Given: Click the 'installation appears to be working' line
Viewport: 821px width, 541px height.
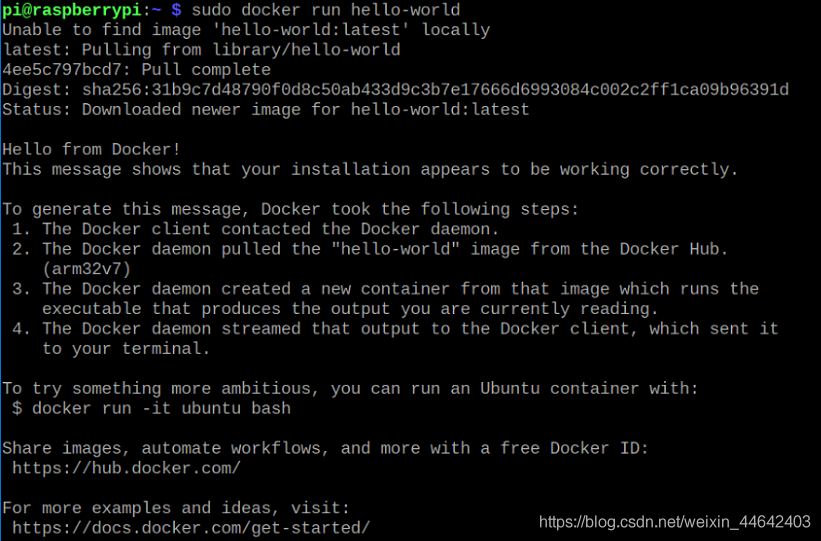Looking at the screenshot, I should tap(370, 170).
